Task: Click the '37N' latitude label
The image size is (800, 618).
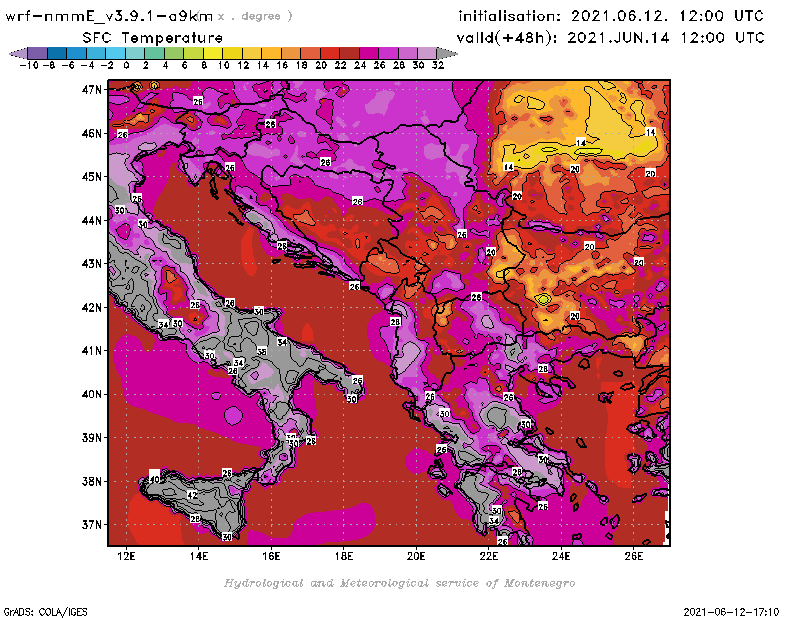Action: pos(92,525)
